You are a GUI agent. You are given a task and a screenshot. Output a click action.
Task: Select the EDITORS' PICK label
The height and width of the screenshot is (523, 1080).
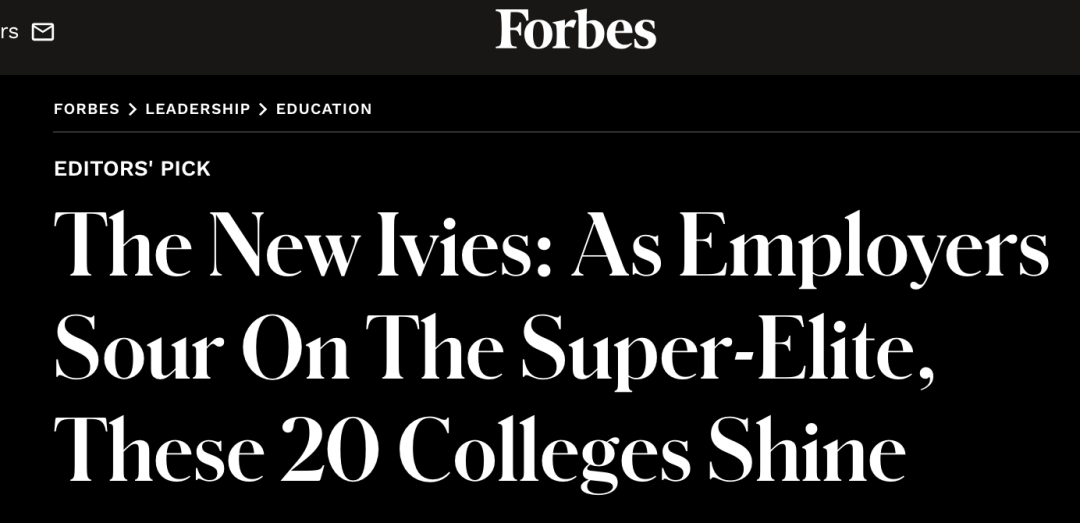[x=132, y=169]
